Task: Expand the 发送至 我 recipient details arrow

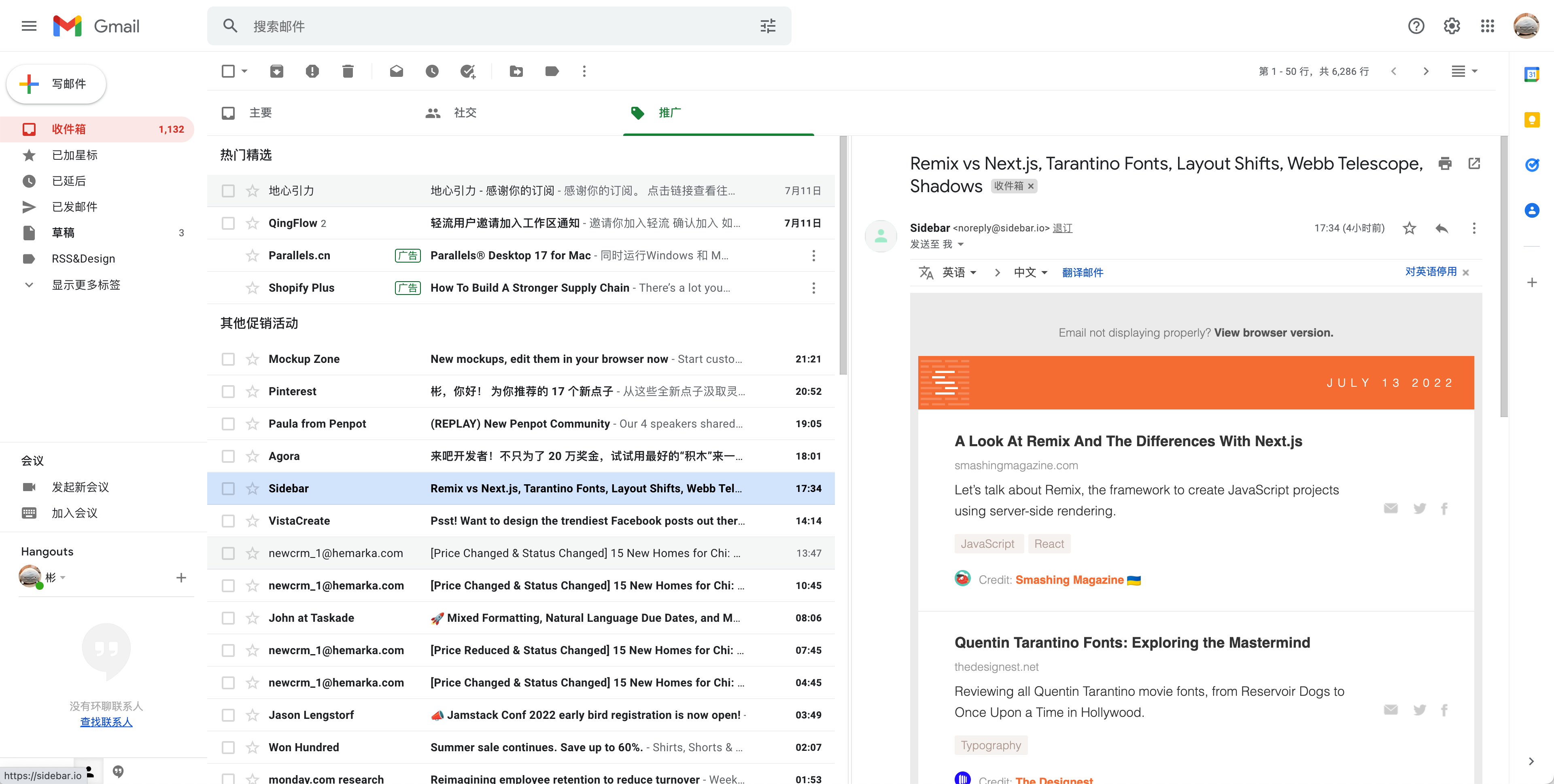Action: (x=961, y=244)
